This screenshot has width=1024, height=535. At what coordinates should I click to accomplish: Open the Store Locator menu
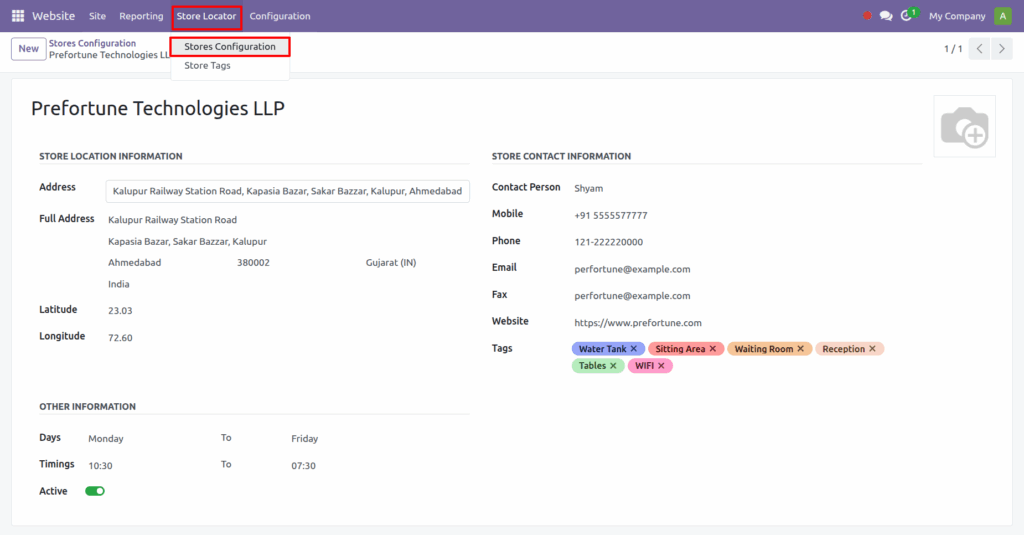(x=206, y=16)
